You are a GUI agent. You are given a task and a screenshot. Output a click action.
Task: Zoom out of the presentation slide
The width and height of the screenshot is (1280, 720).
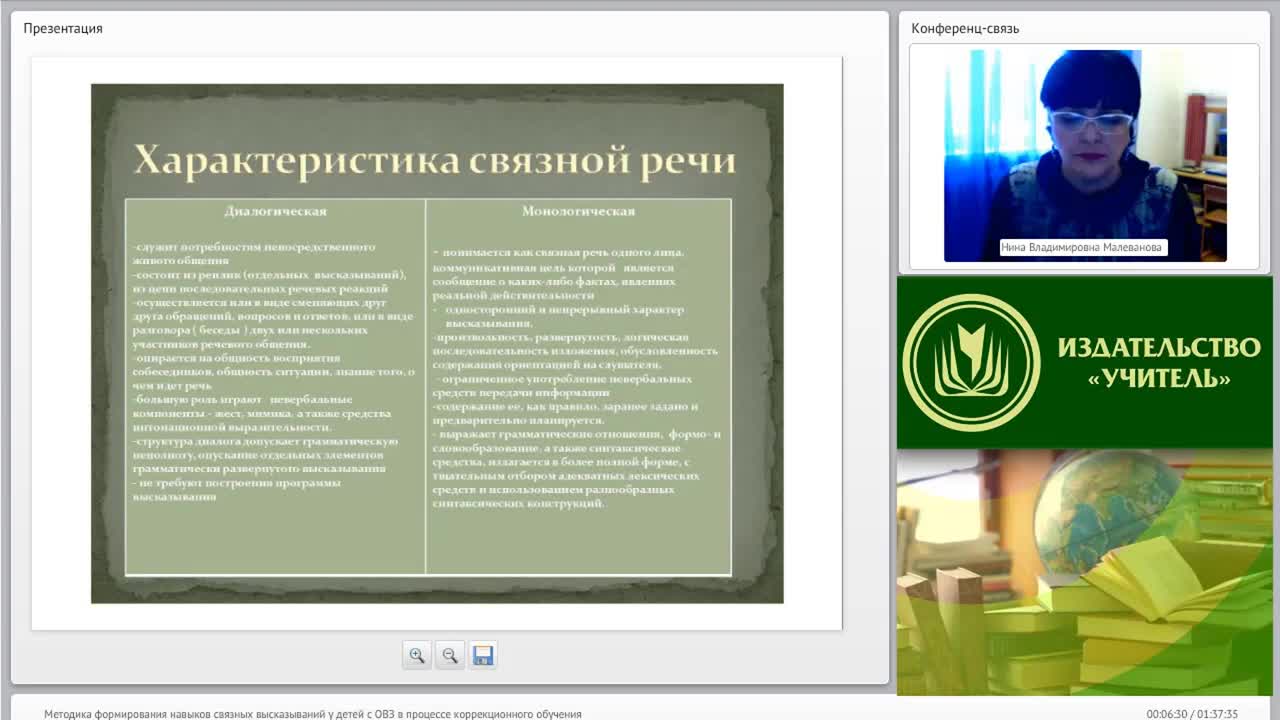tap(450, 655)
